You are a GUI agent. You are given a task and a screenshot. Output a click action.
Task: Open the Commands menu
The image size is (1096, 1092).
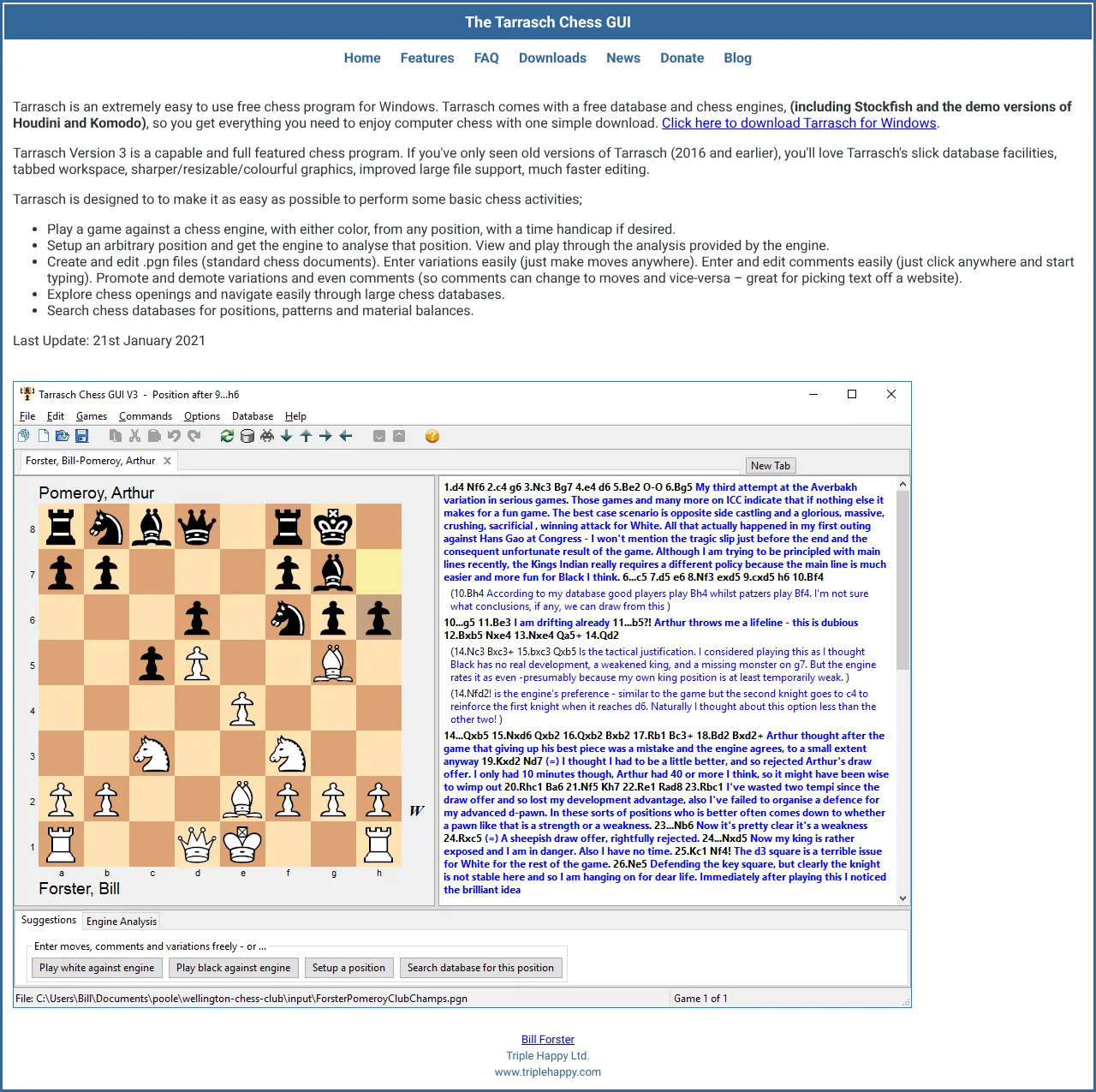(x=145, y=416)
